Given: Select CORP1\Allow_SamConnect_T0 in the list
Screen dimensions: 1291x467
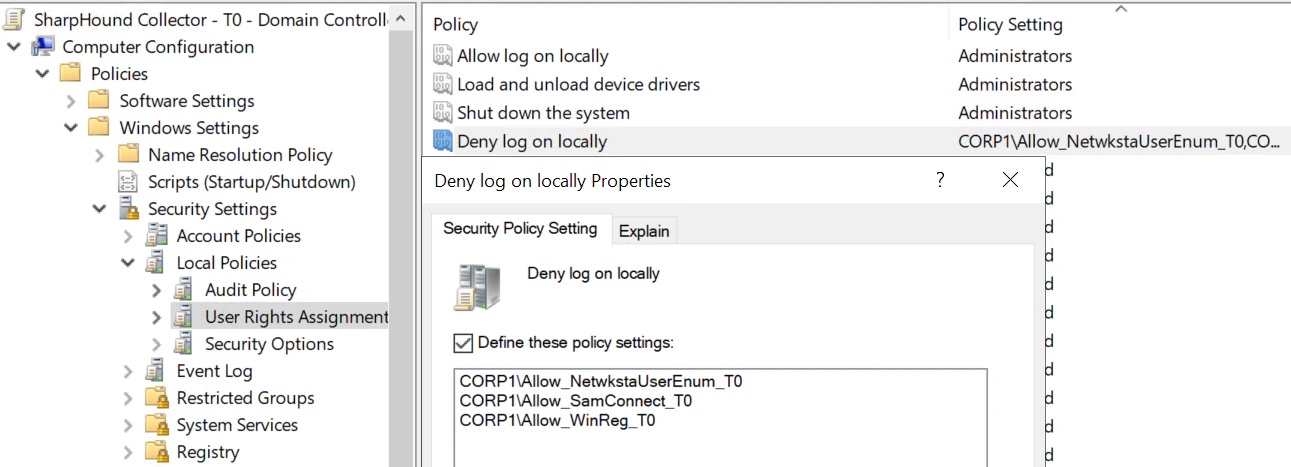Looking at the screenshot, I should [576, 400].
